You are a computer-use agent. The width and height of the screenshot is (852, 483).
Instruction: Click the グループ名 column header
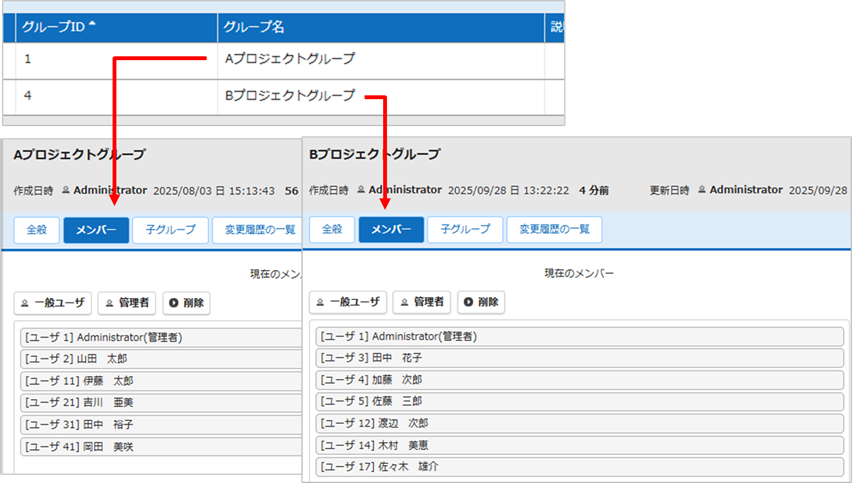tap(254, 27)
